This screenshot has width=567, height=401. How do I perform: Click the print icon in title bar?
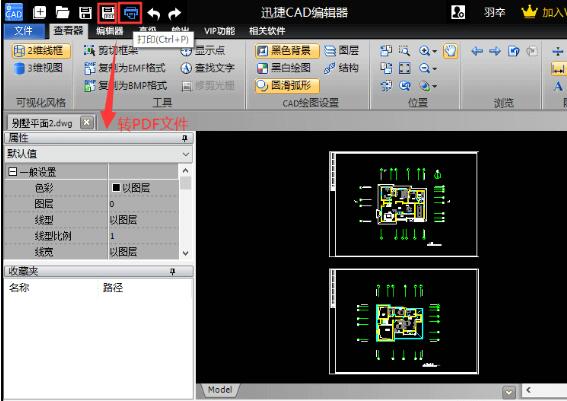point(131,13)
